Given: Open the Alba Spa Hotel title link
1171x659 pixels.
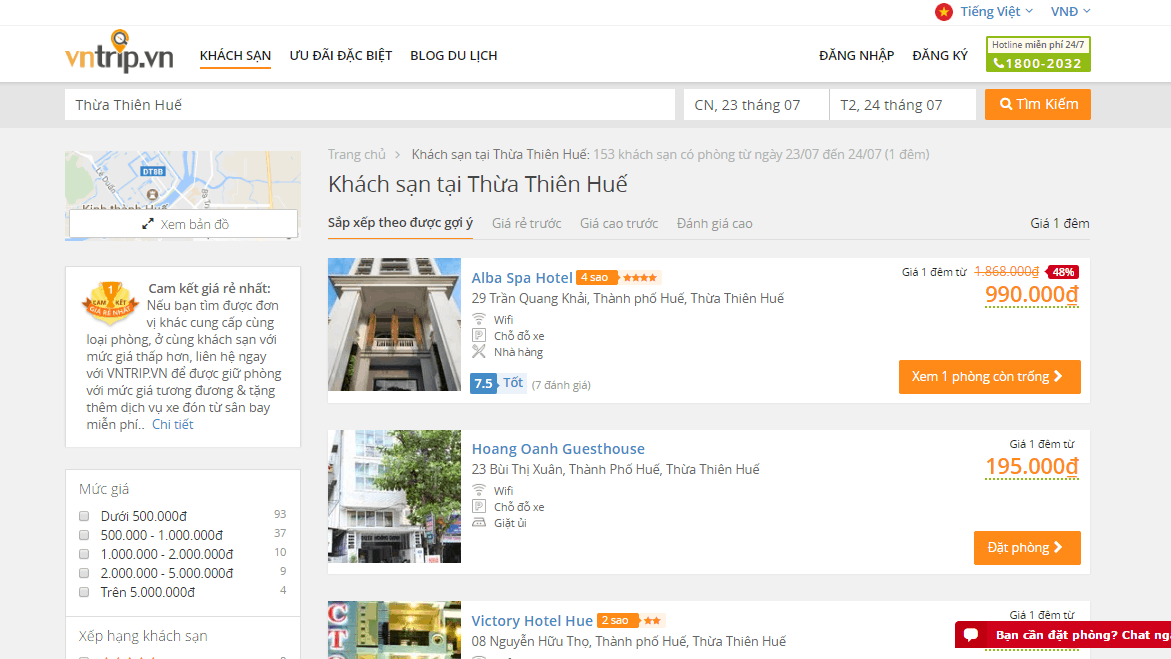Looking at the screenshot, I should coord(522,278).
